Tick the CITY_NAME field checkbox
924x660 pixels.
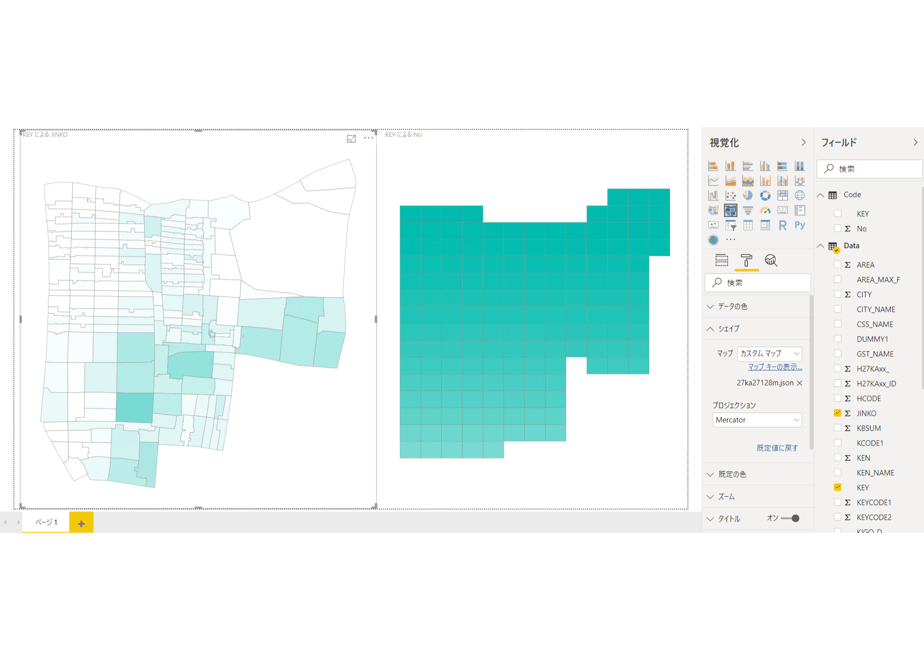(x=837, y=309)
